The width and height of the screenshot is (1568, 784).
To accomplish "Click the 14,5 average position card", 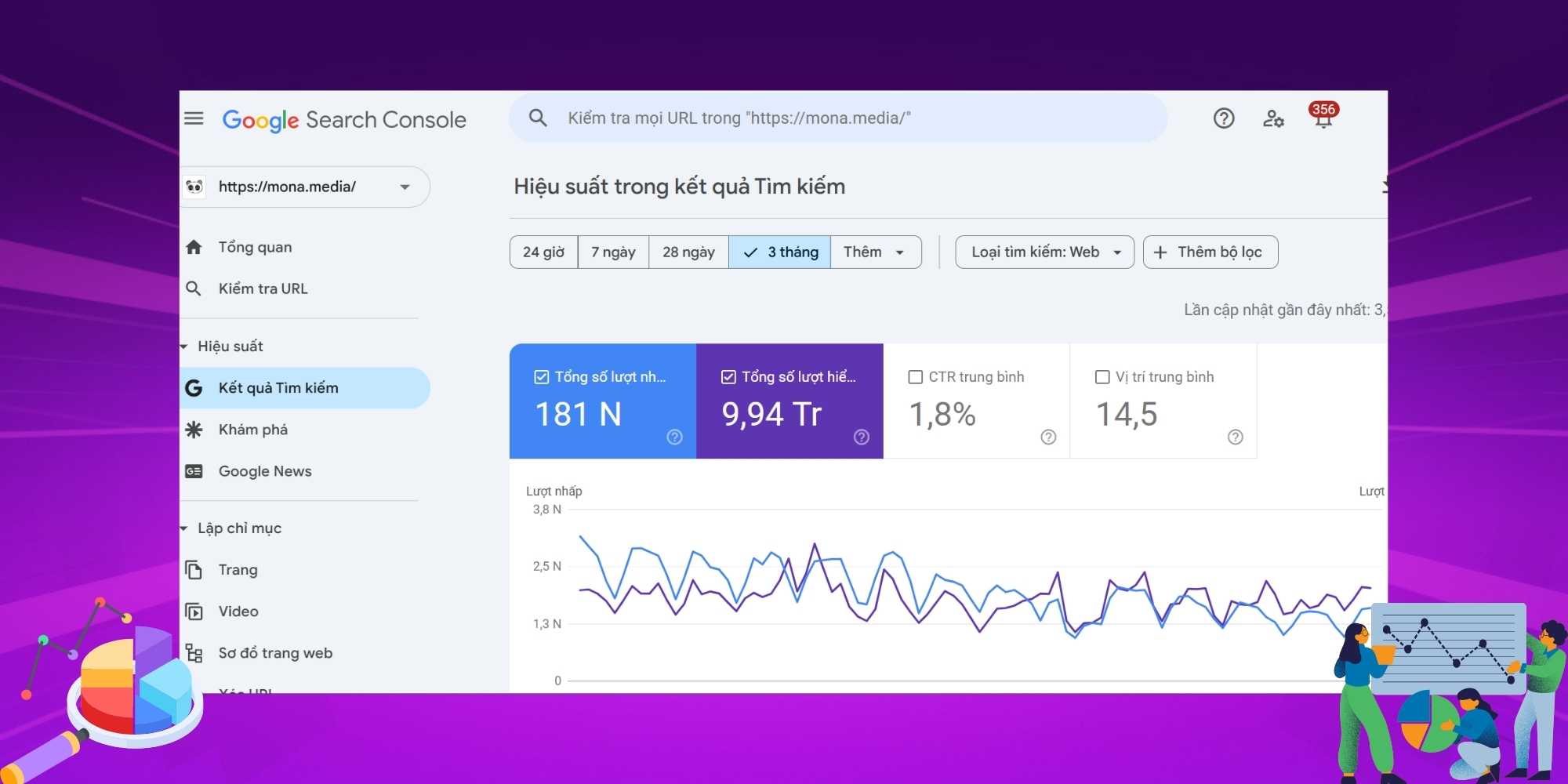I will (1163, 401).
